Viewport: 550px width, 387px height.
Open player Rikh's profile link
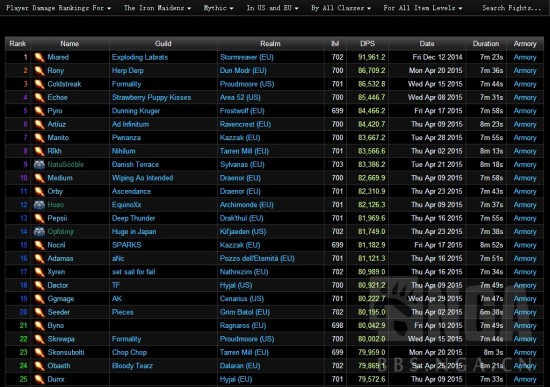54,151
